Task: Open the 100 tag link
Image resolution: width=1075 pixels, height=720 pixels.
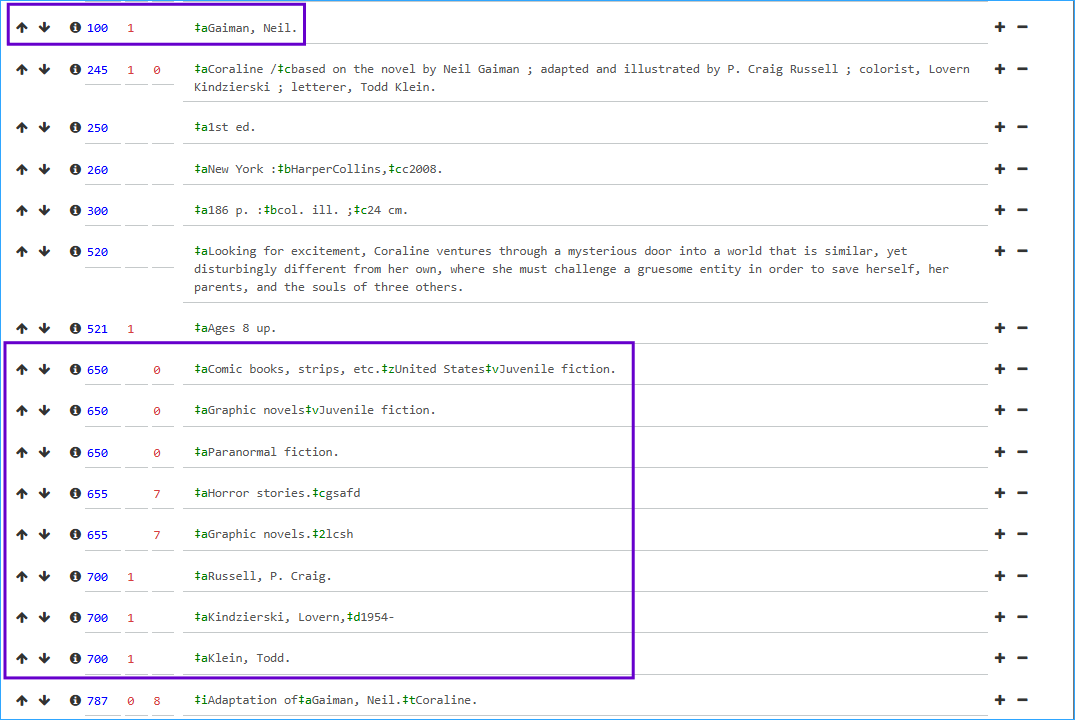Action: pos(97,28)
